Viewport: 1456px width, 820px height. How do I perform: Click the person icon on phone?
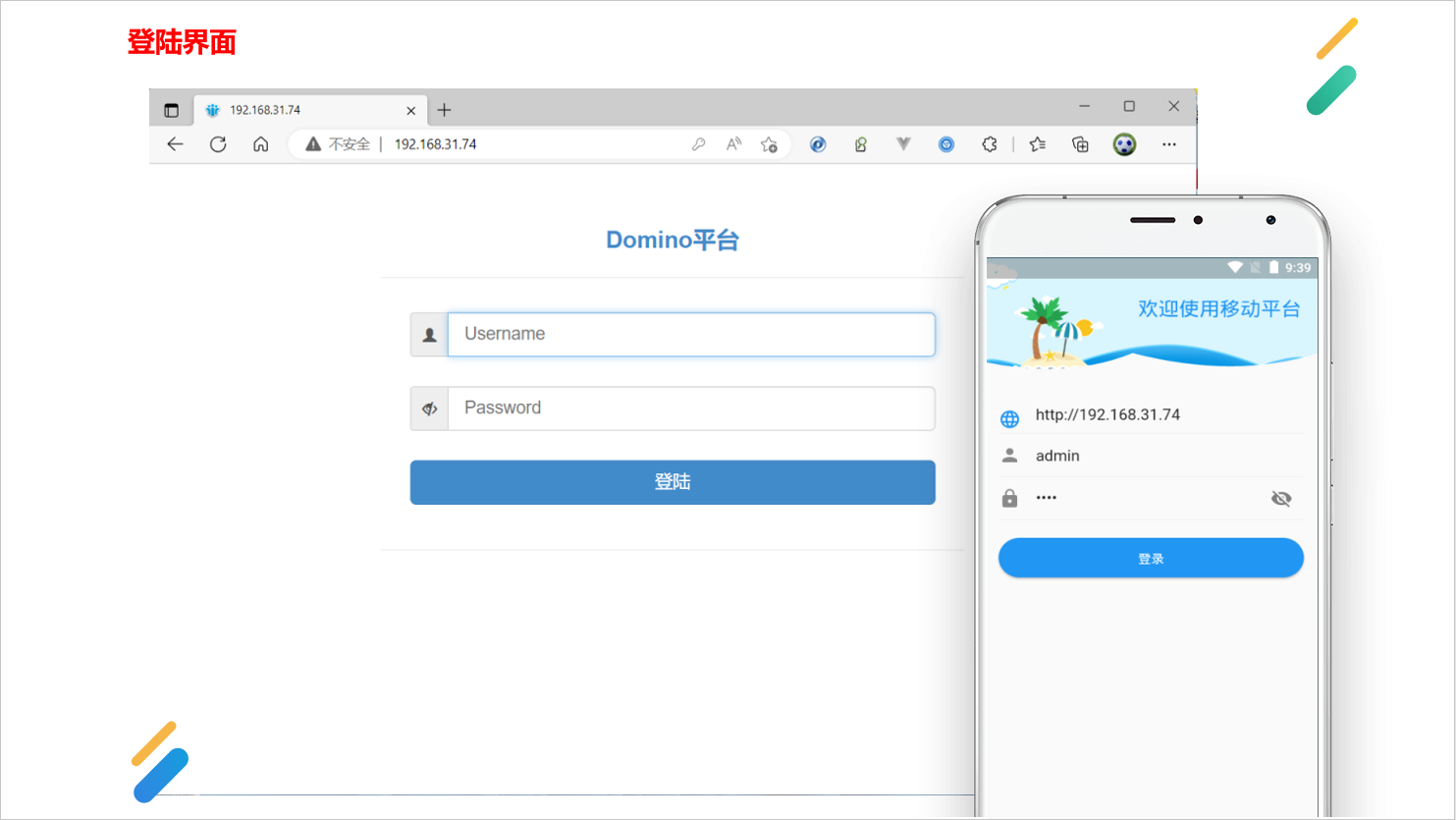point(1009,456)
